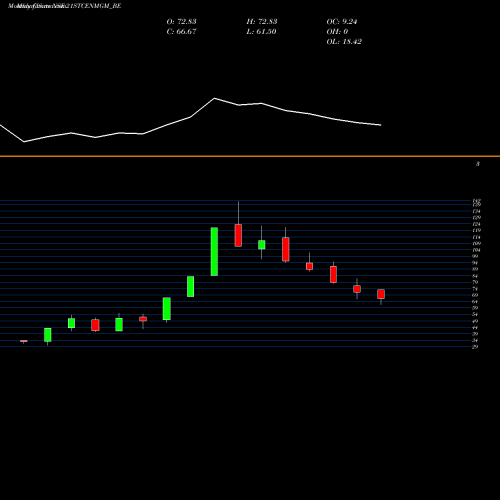Click the small '3' label below orange line

coord(478,164)
